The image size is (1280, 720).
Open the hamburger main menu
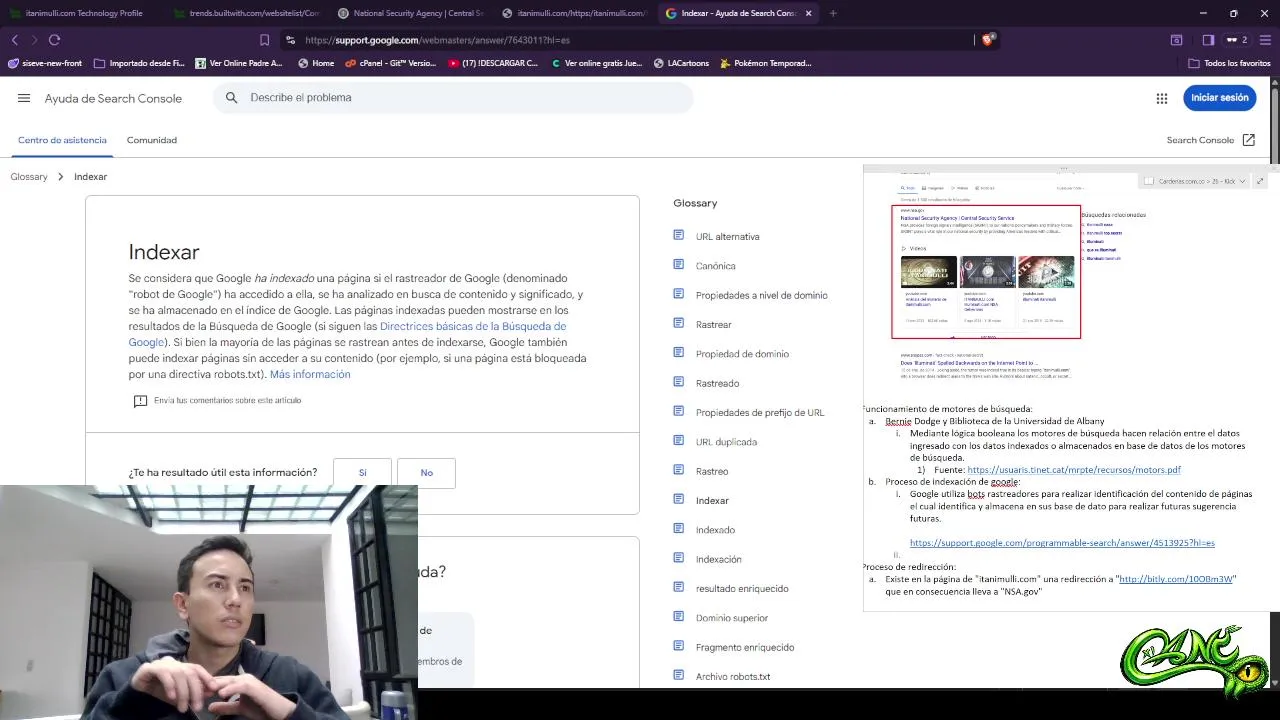click(x=24, y=98)
